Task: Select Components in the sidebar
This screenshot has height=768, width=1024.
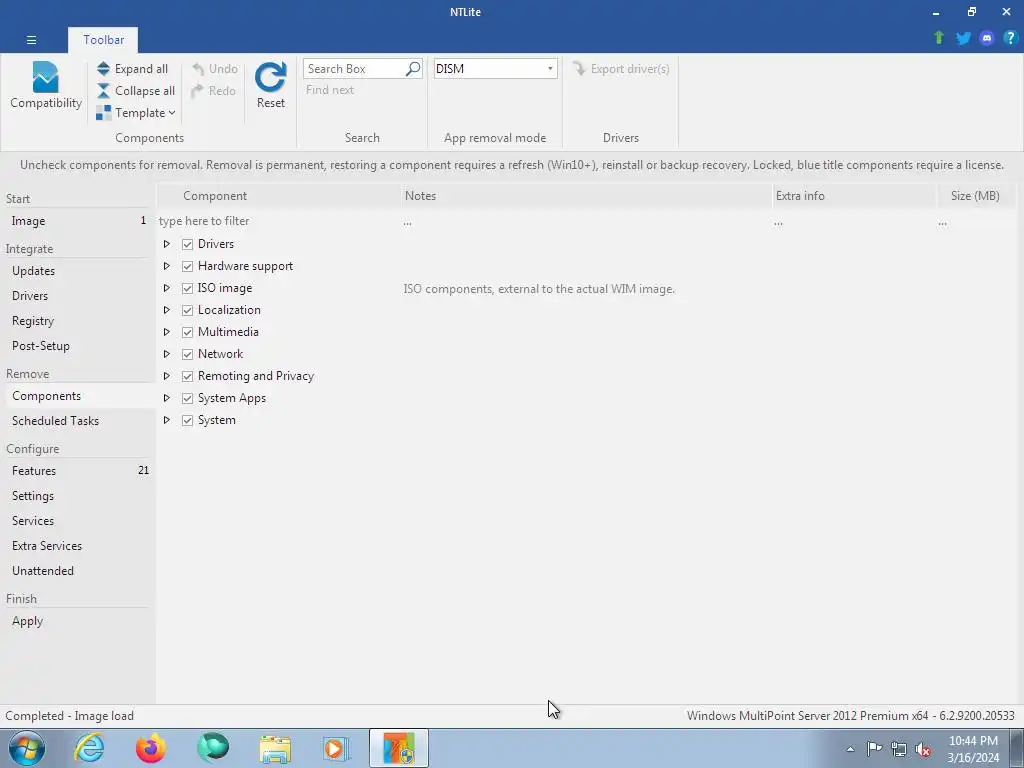Action: [77, 396]
